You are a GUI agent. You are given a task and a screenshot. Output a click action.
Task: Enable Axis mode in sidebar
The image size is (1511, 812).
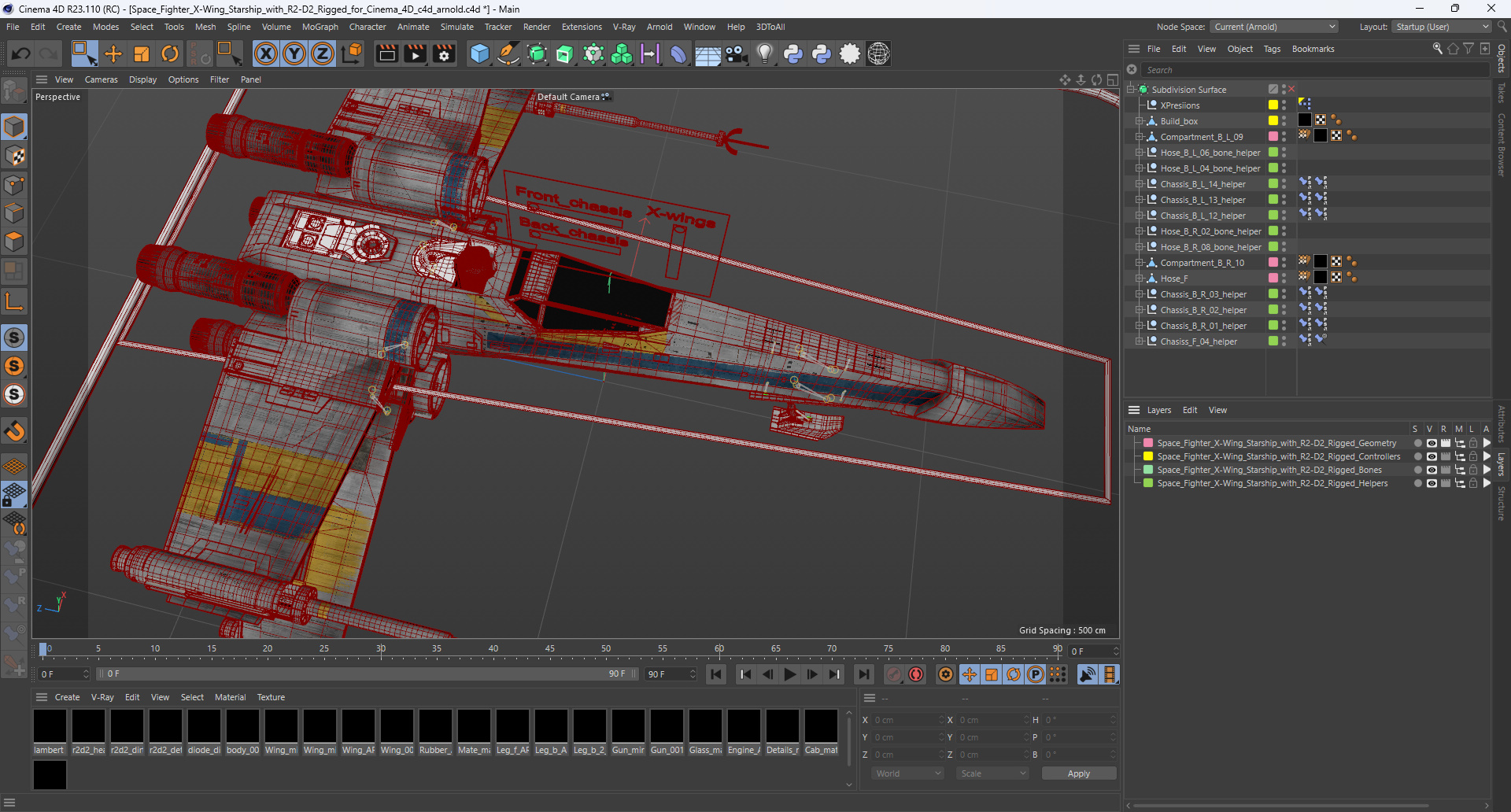pyautogui.click(x=14, y=301)
